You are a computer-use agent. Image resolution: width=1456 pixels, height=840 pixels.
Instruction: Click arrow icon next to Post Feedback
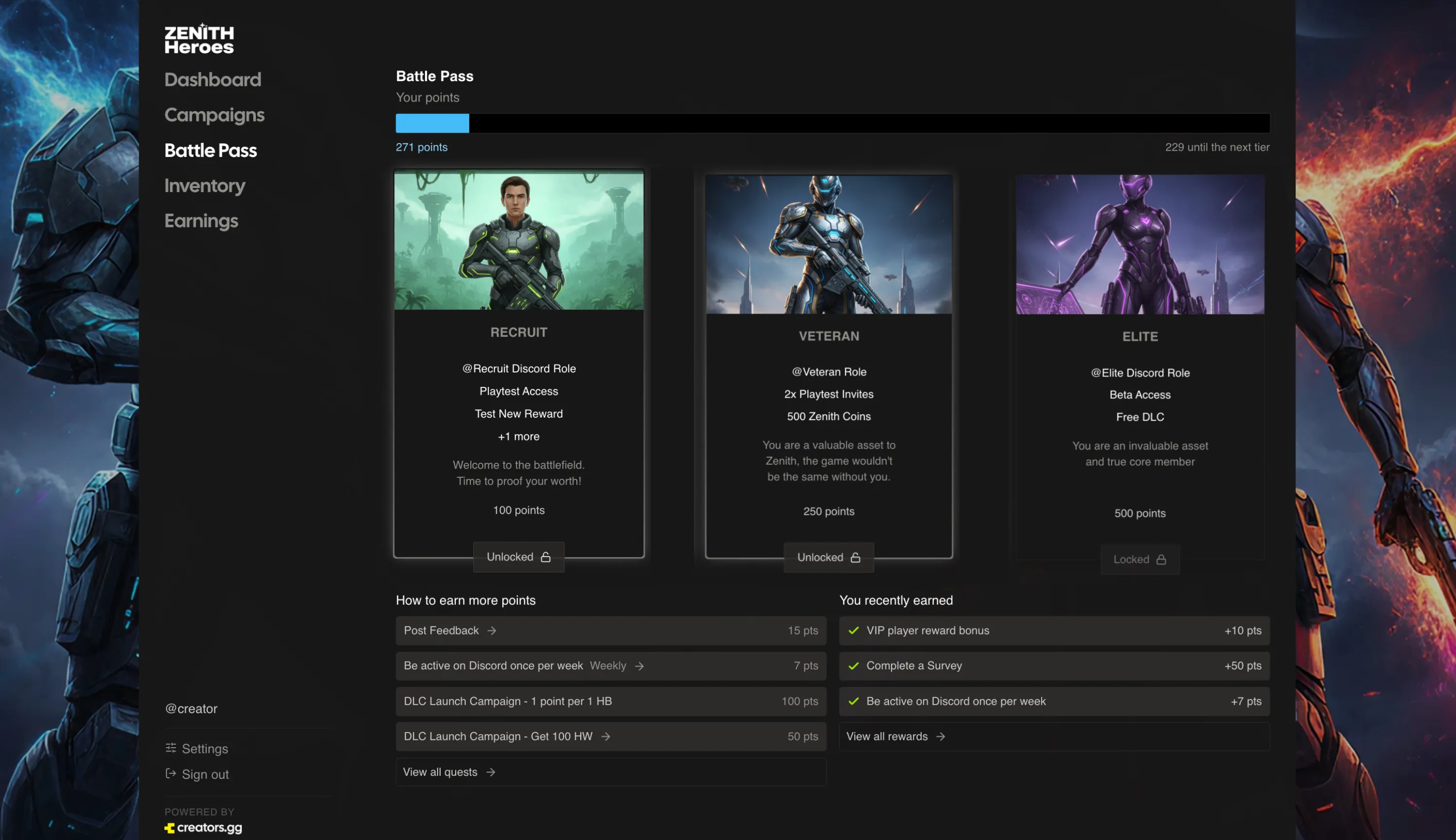[492, 631]
